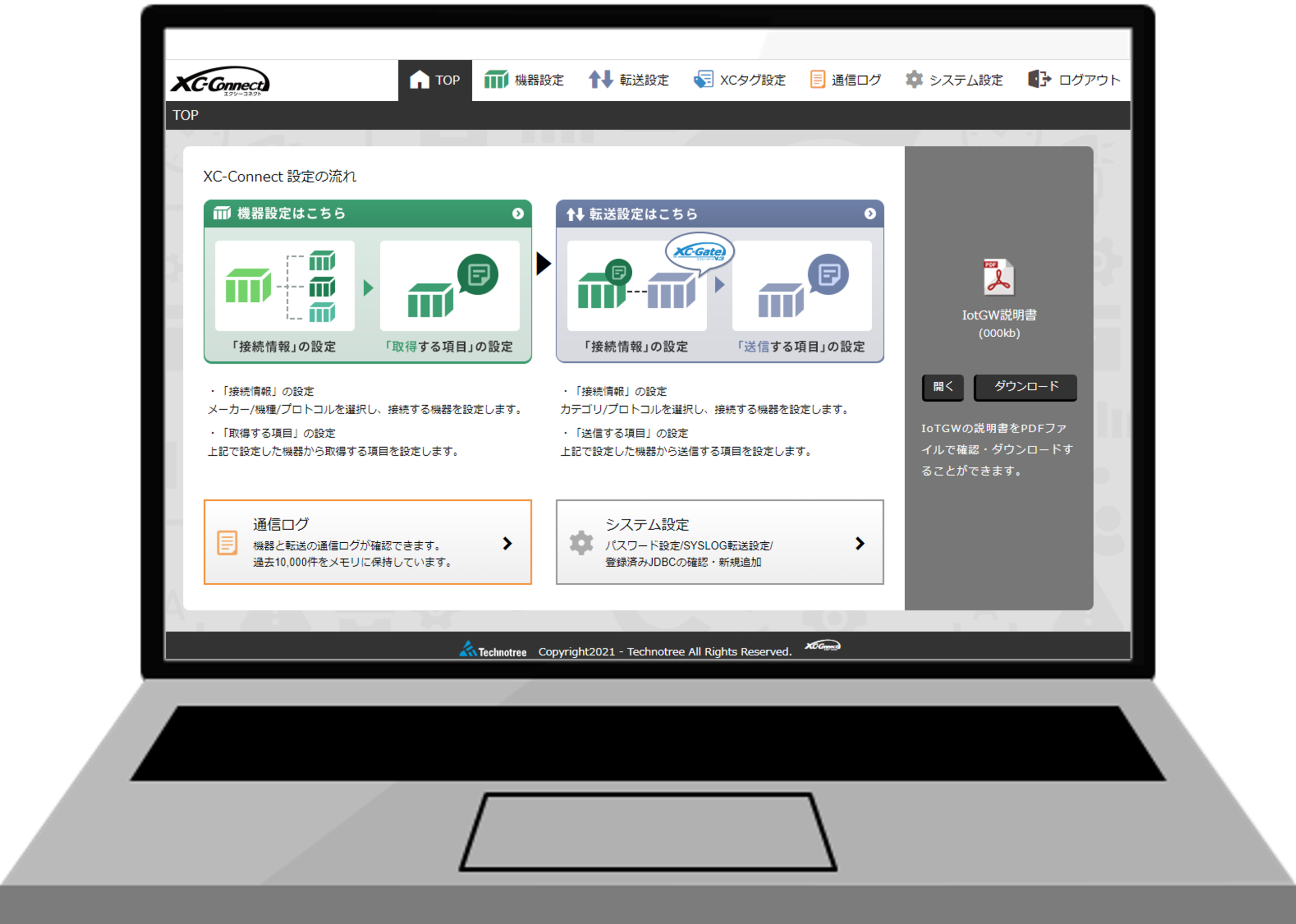Open the 転送設定 navigation tab
The width and height of the screenshot is (1296, 924).
click(x=629, y=80)
